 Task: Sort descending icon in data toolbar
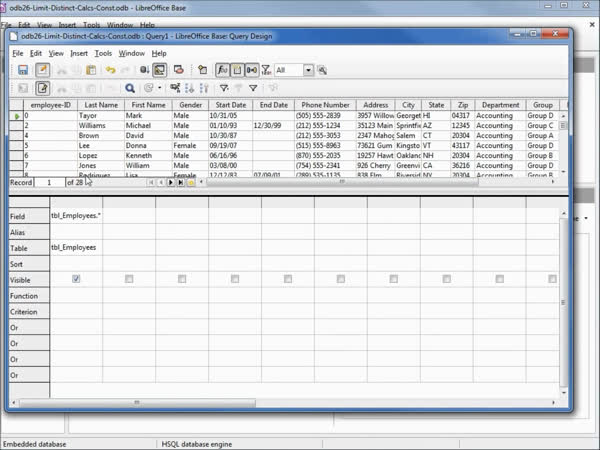pos(204,88)
